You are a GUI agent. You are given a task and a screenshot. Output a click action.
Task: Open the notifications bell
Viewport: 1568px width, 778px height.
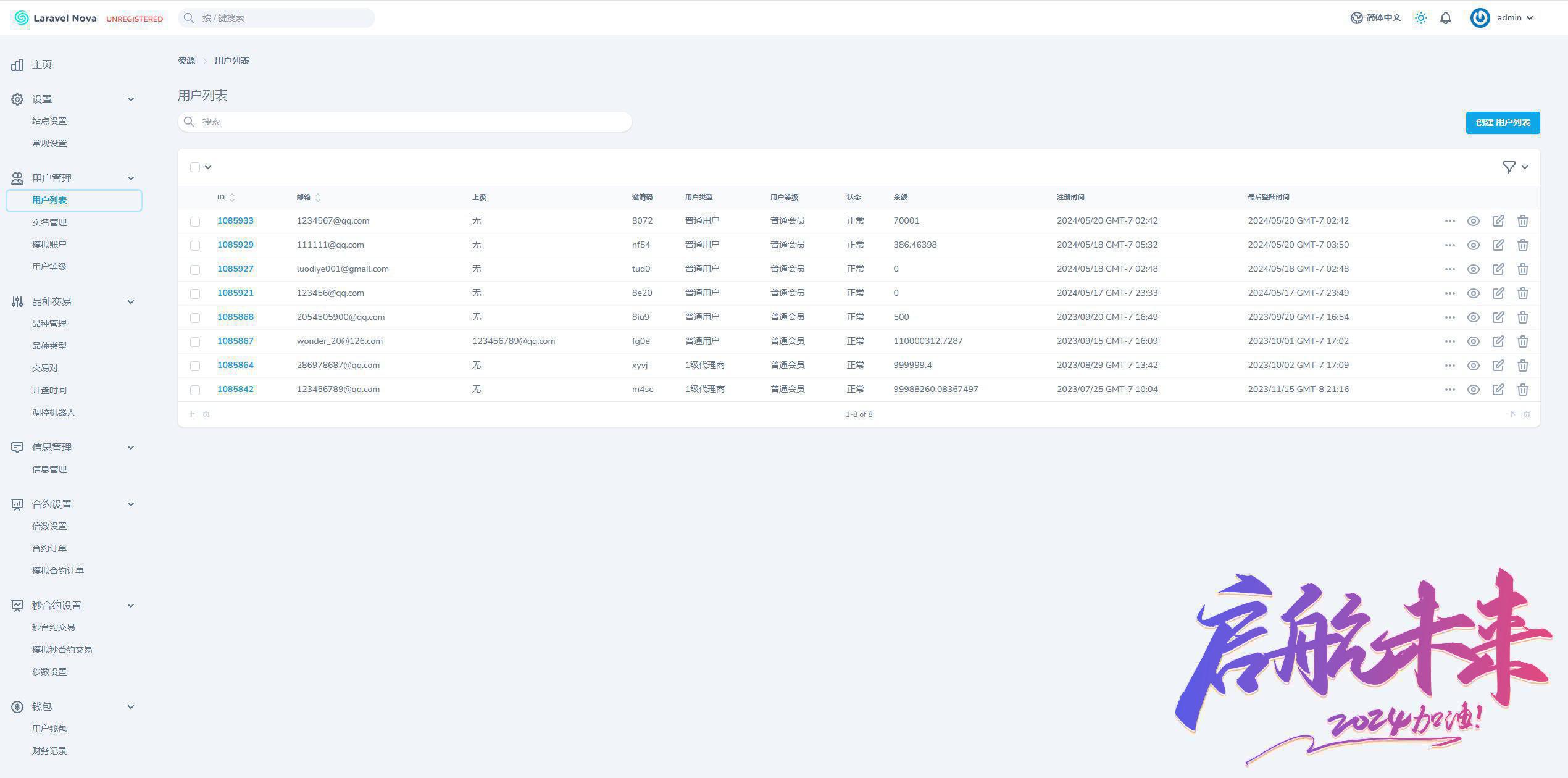pyautogui.click(x=1446, y=18)
